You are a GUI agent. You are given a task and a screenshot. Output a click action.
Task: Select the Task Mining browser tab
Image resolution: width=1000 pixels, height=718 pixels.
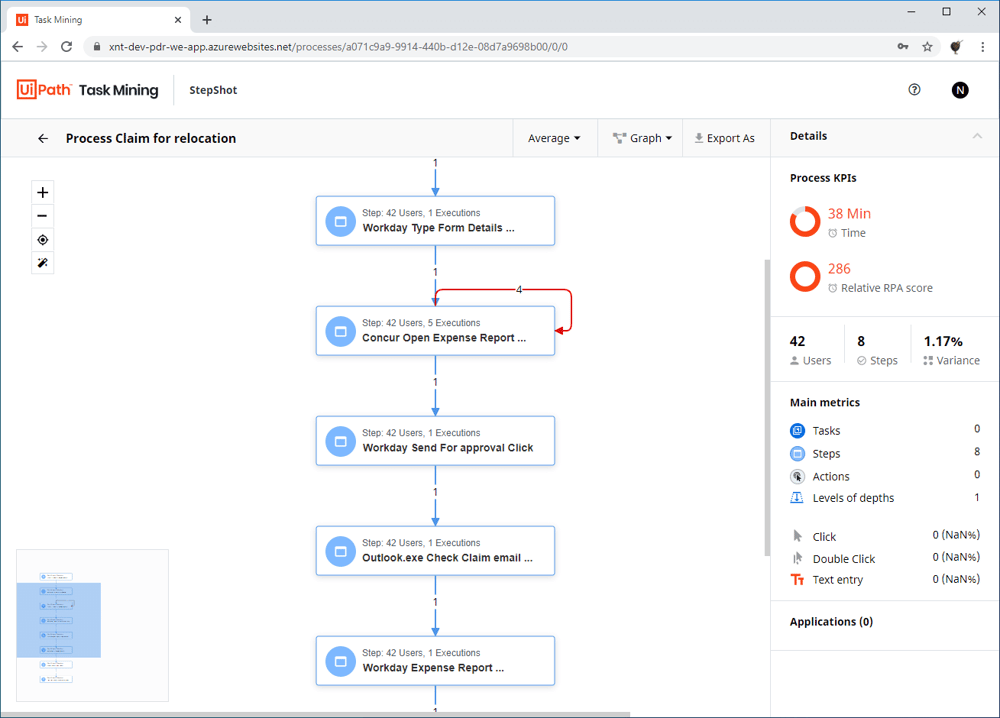coord(99,20)
